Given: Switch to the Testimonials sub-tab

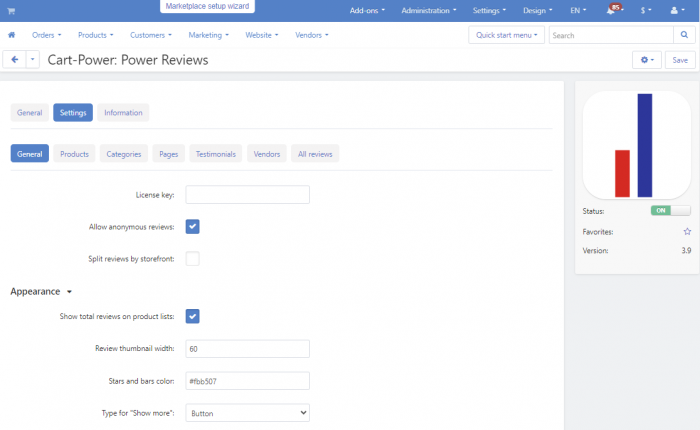Looking at the screenshot, I should click(216, 154).
